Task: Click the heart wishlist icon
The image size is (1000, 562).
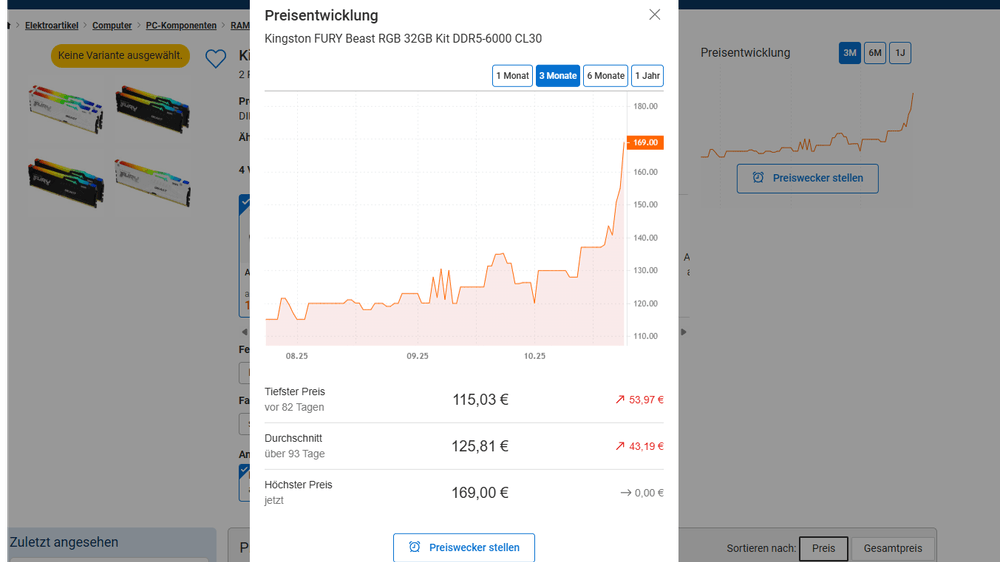Action: click(216, 59)
